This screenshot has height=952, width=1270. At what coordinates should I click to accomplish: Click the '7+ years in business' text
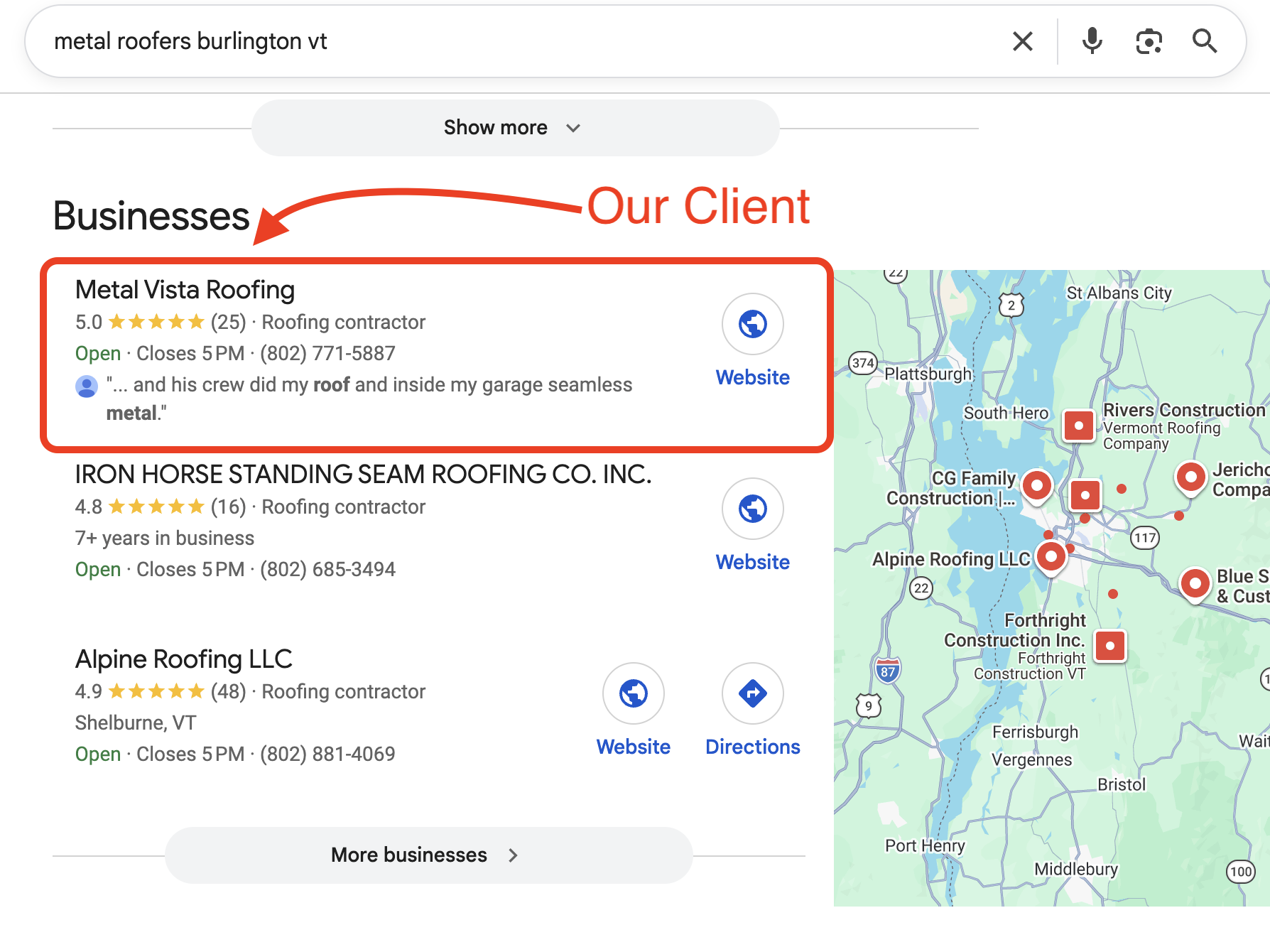point(165,539)
